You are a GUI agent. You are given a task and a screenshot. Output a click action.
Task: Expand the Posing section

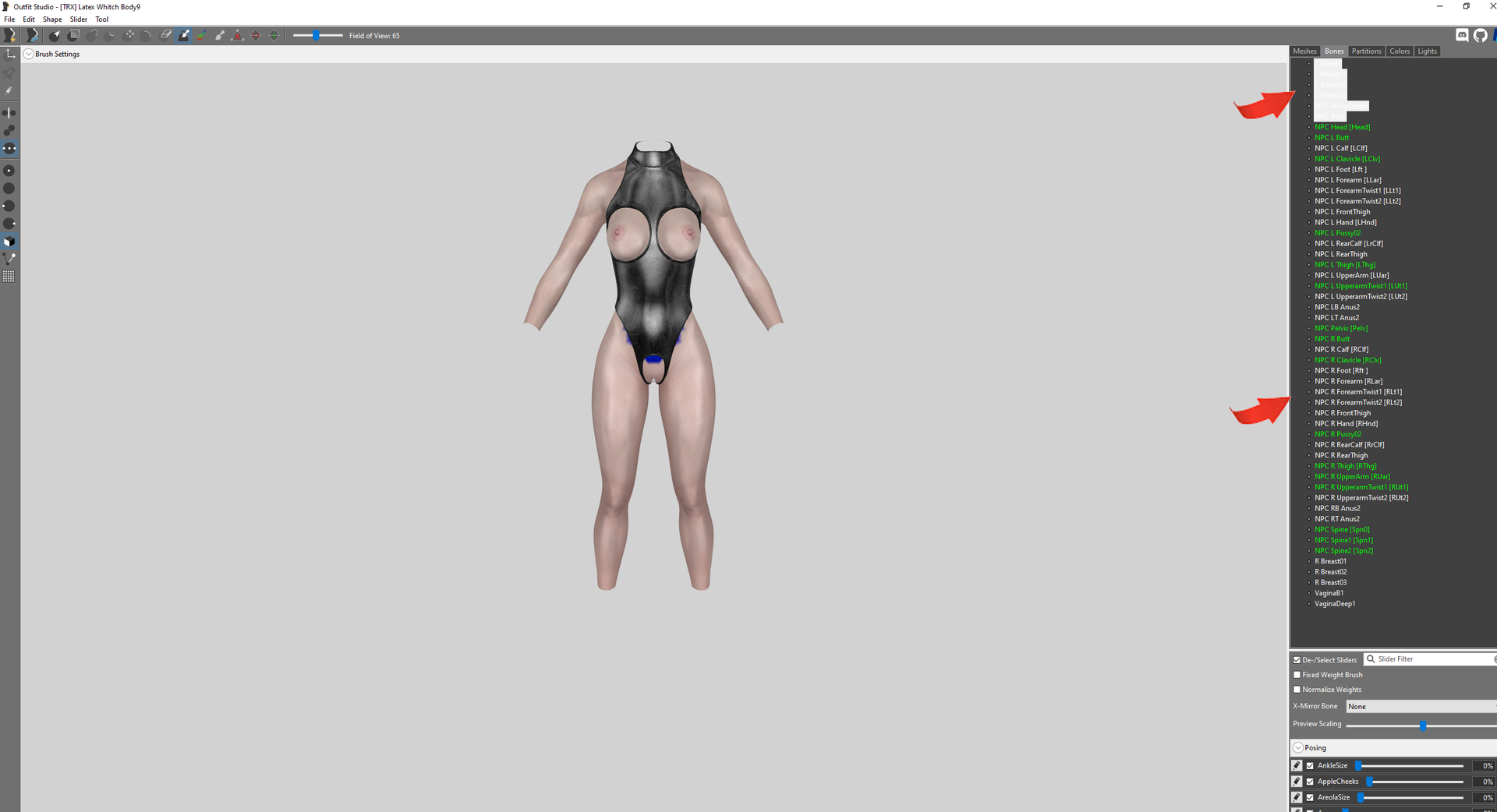(1298, 747)
